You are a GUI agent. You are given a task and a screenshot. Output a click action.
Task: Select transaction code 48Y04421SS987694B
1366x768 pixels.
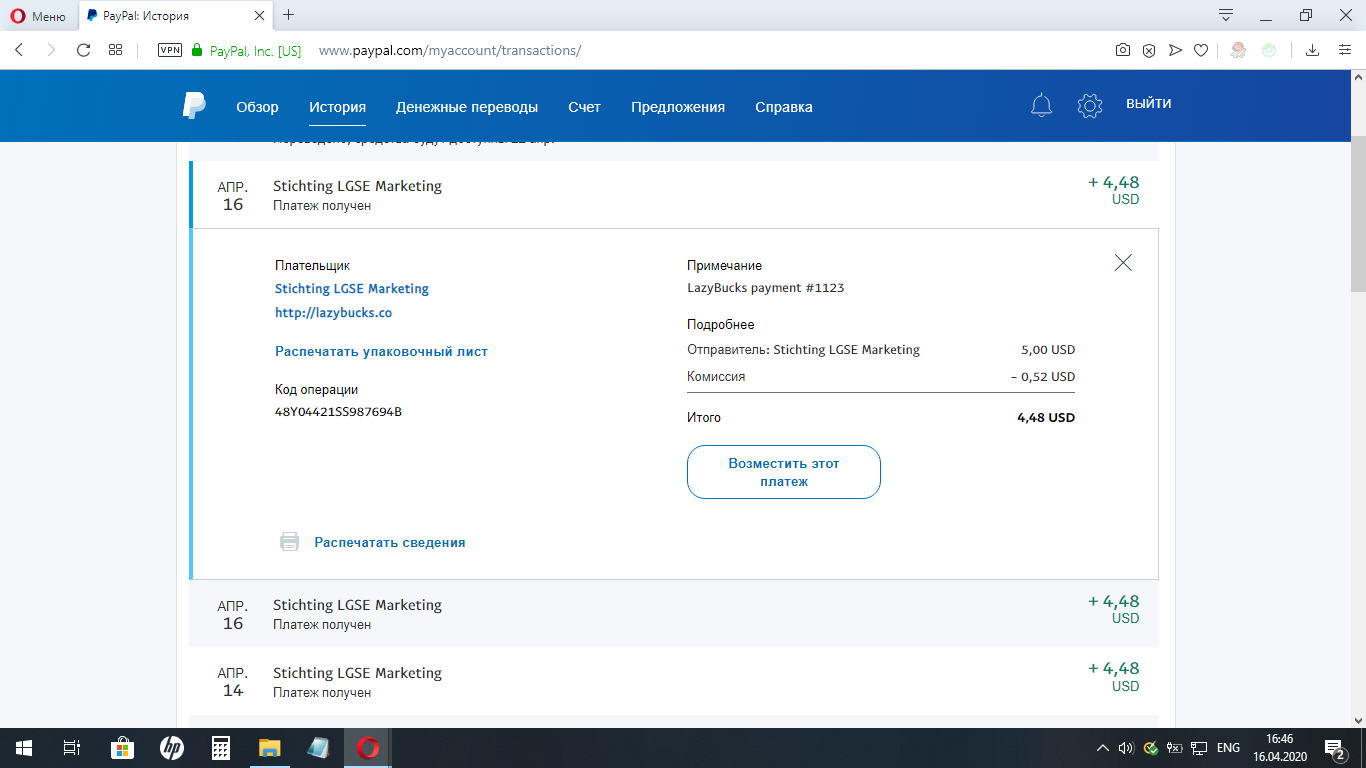(x=338, y=412)
